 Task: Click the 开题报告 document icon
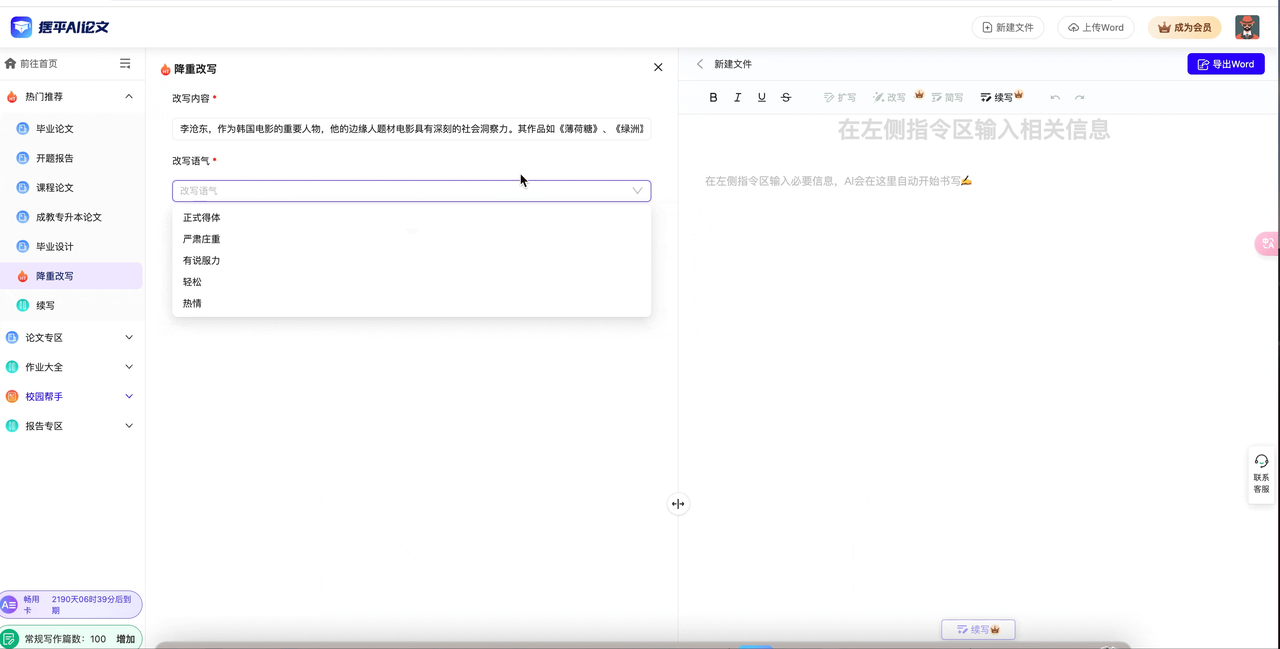coord(23,158)
